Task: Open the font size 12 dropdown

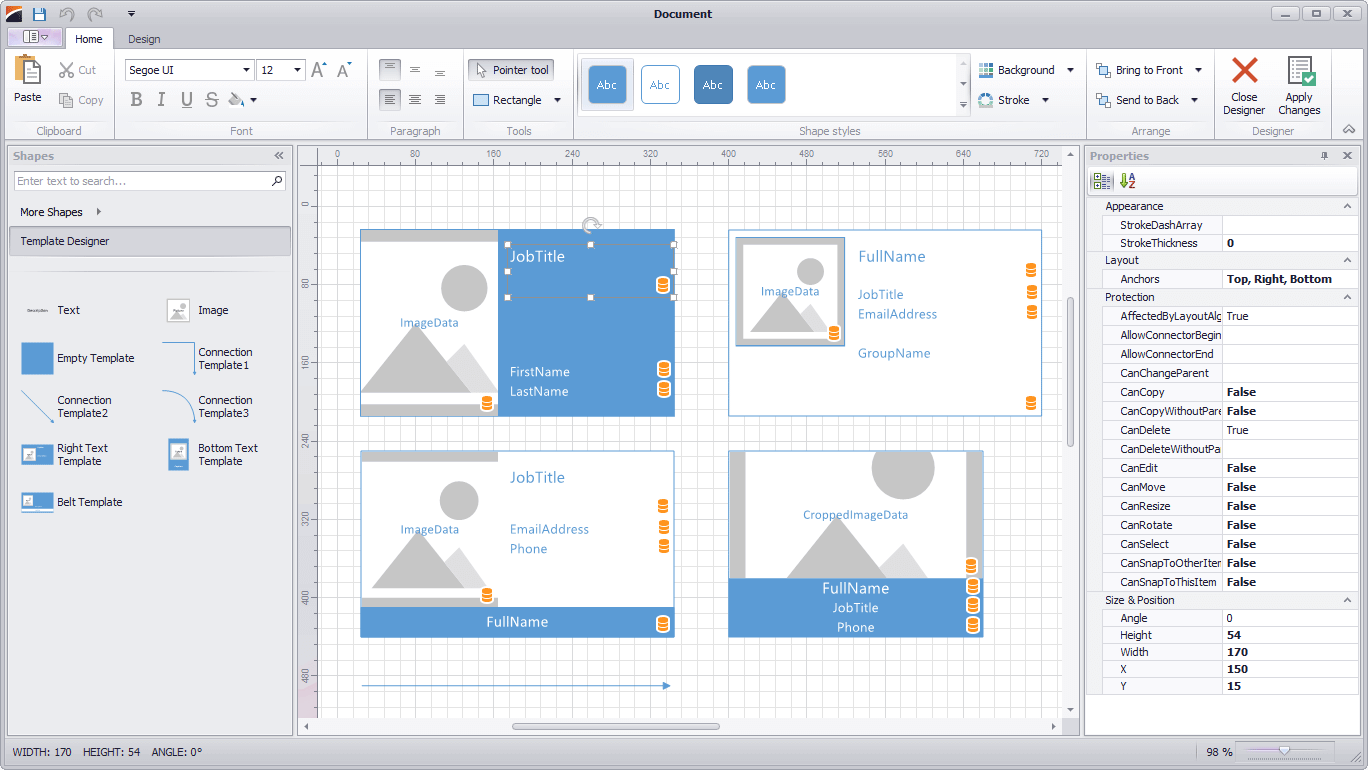Action: 298,70
